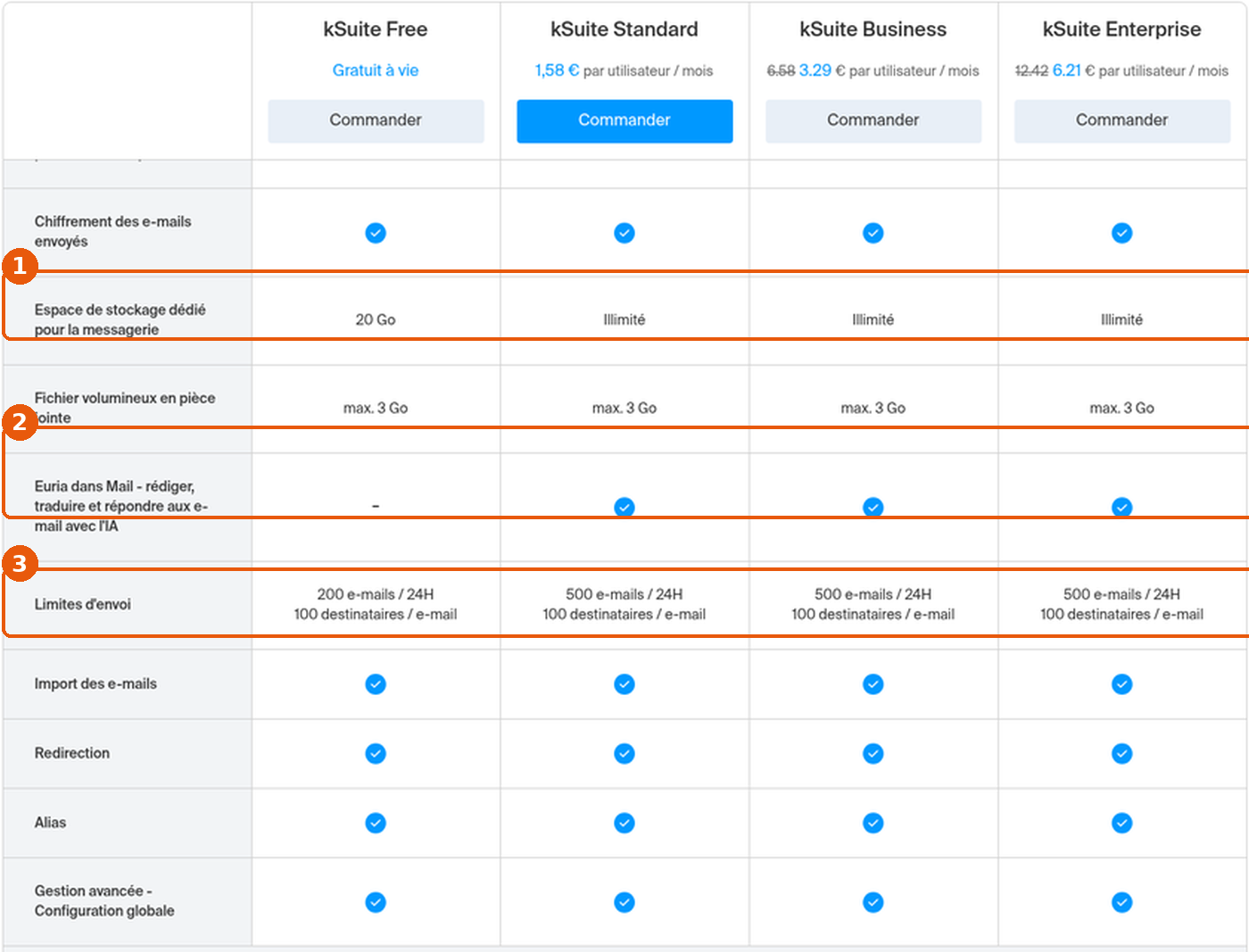Click the kSuite Standard checkmark in the Redirection row

click(x=624, y=754)
